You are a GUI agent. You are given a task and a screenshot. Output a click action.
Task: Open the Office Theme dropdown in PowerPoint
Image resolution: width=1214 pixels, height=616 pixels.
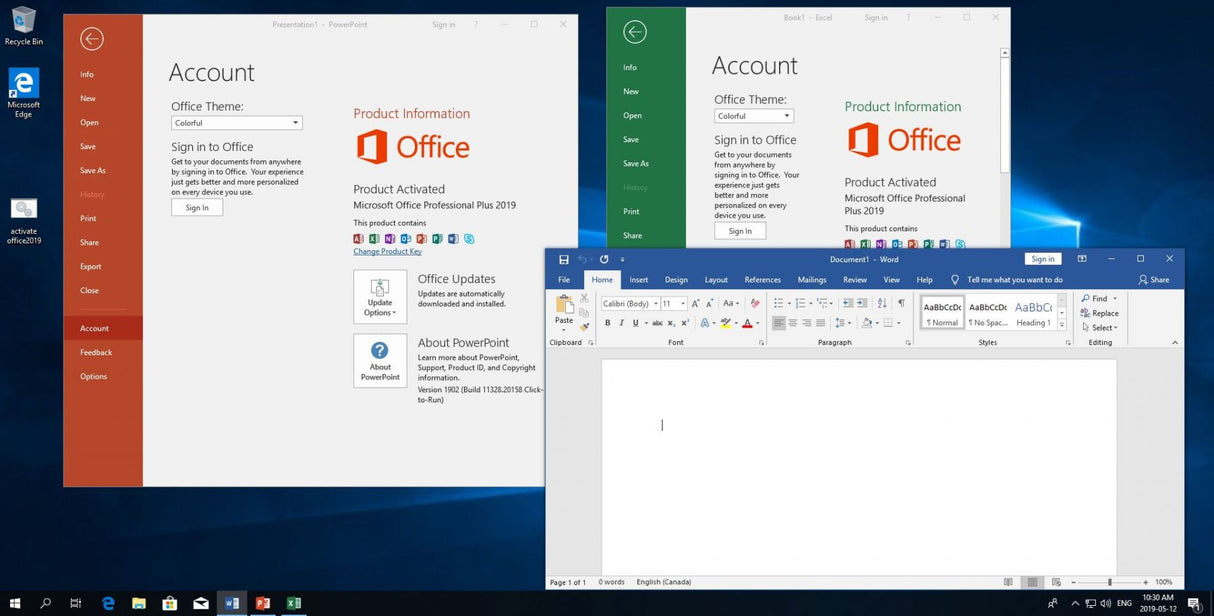point(237,122)
